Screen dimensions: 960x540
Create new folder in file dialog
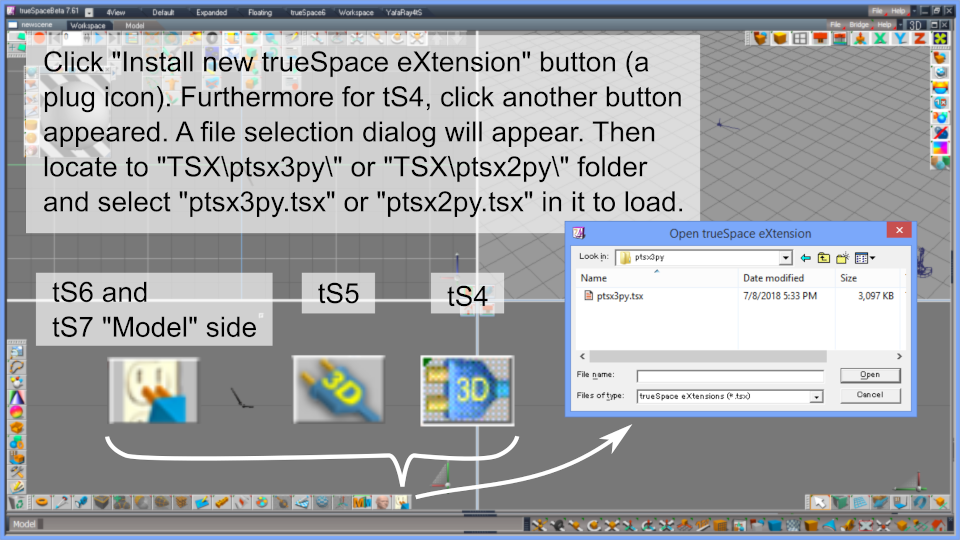point(842,258)
